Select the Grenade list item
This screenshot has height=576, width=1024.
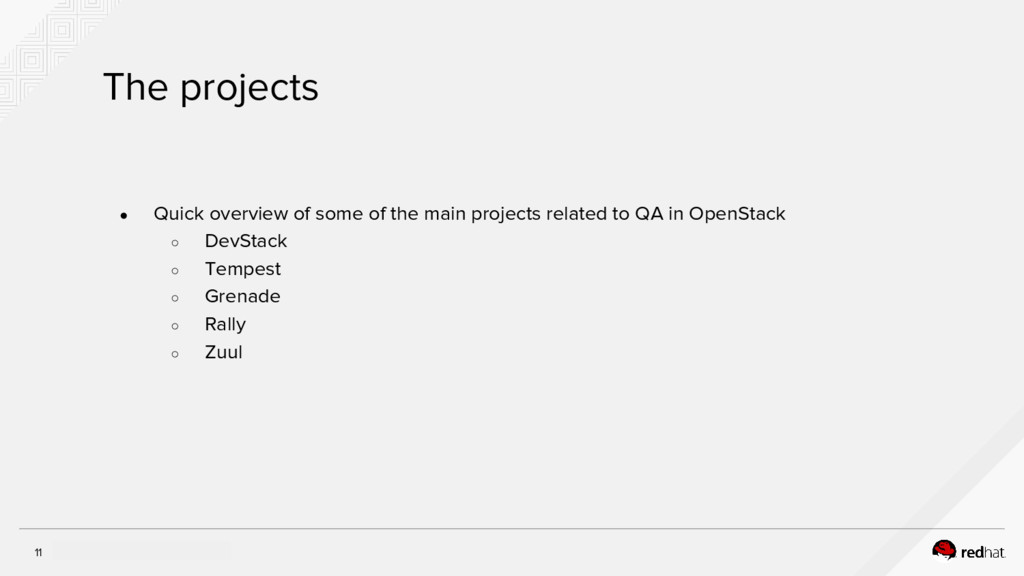[x=242, y=296]
